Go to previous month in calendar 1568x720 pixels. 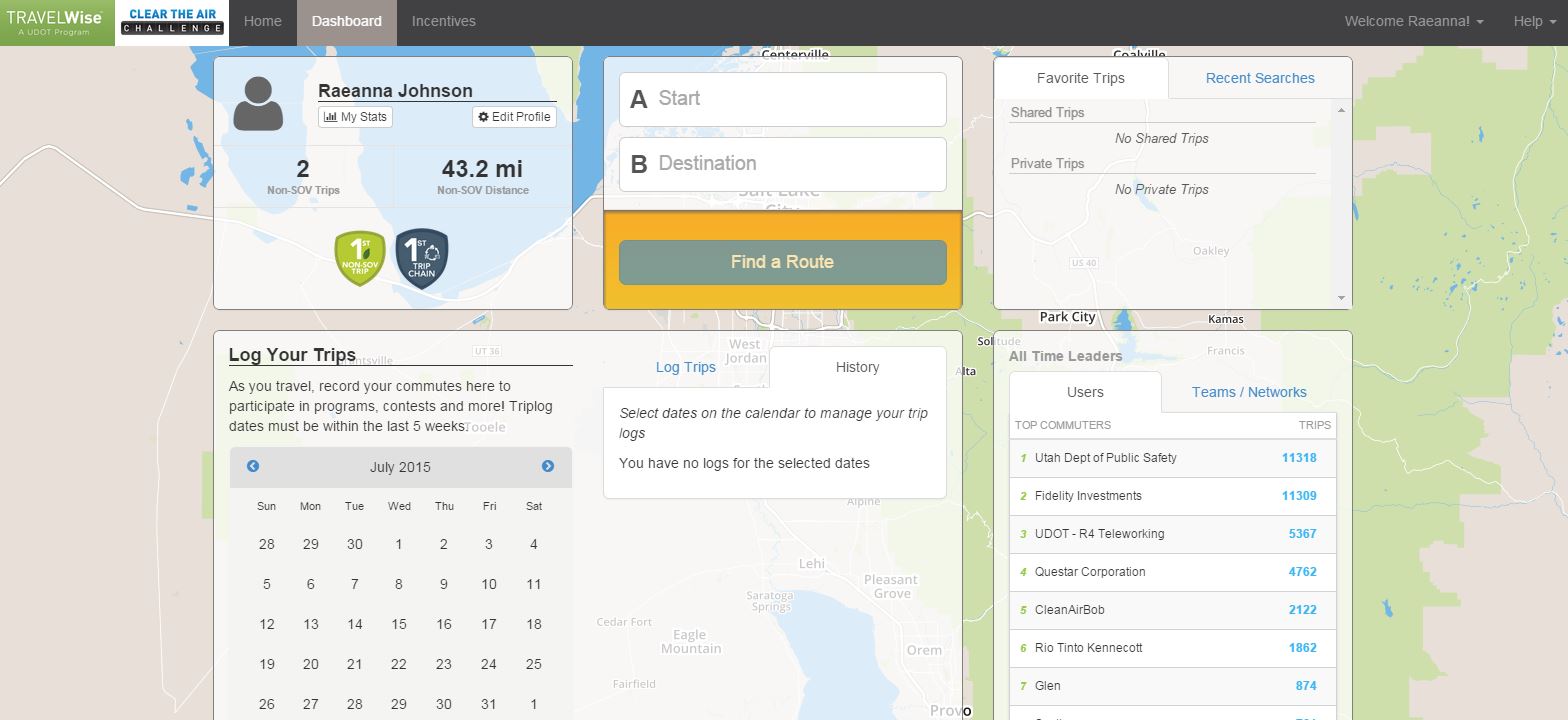pyautogui.click(x=253, y=466)
